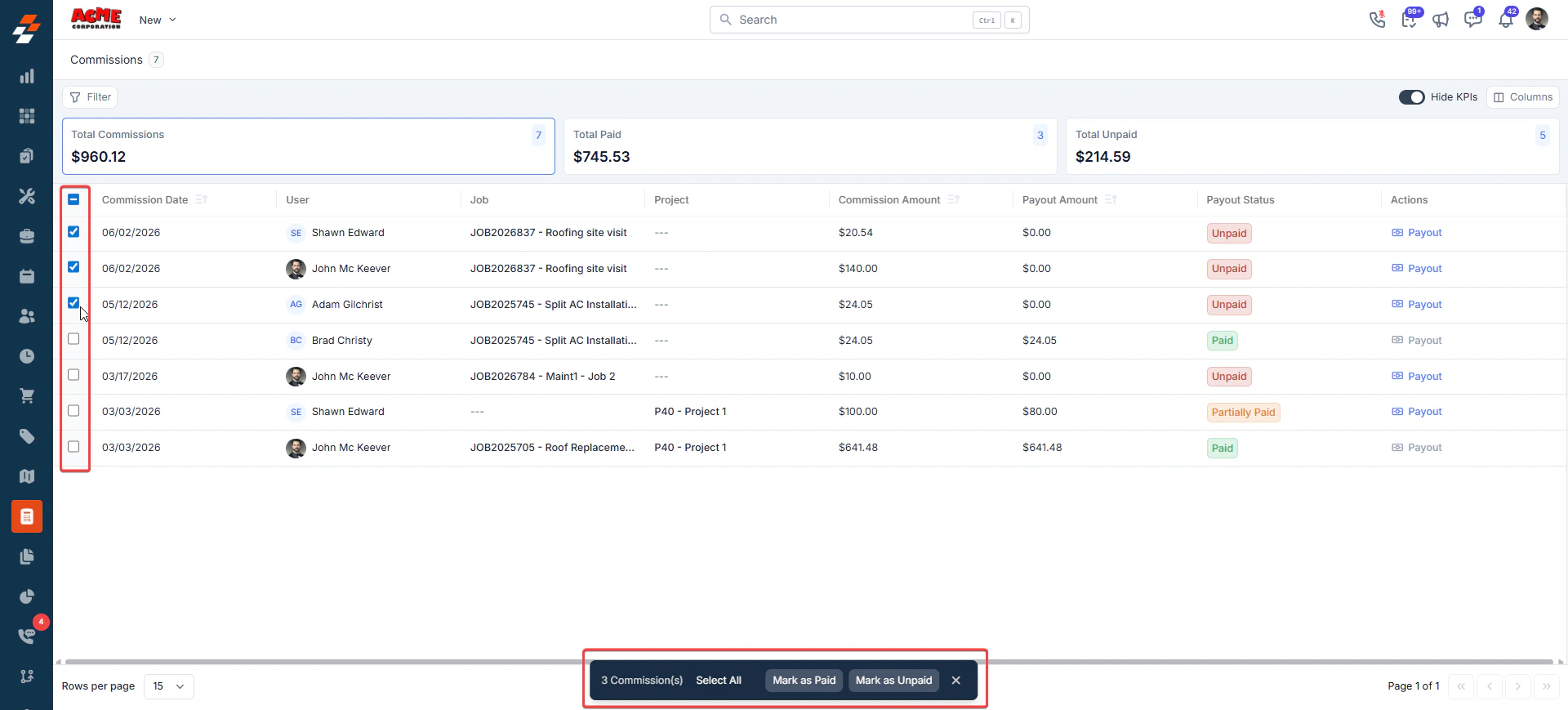Screen dimensions: 1568x710
Task: Click the ACME Corporation logo
Action: 96,19
